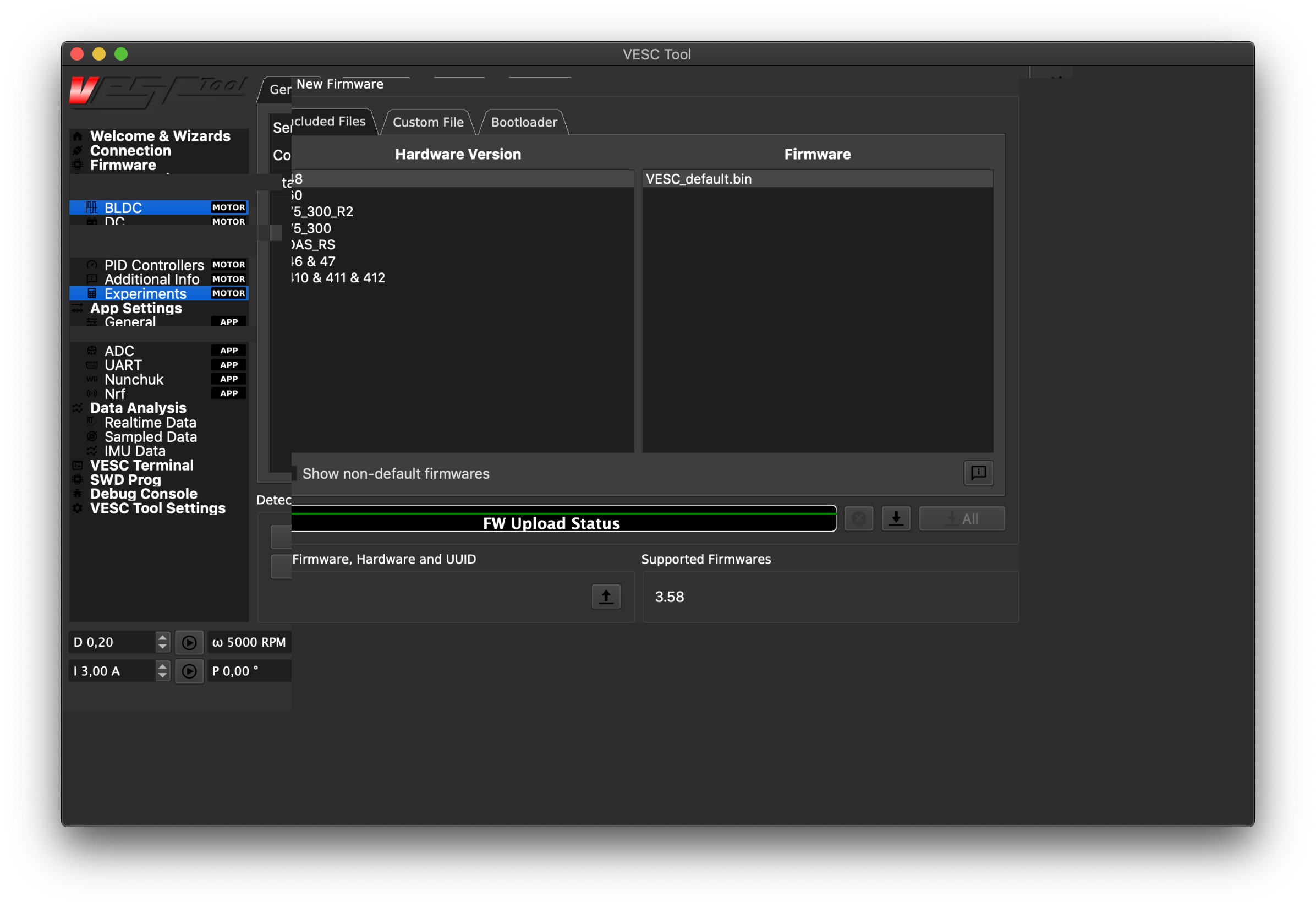This screenshot has height=908, width=1316.
Task: Switch to the Custom File tab
Action: tap(427, 122)
